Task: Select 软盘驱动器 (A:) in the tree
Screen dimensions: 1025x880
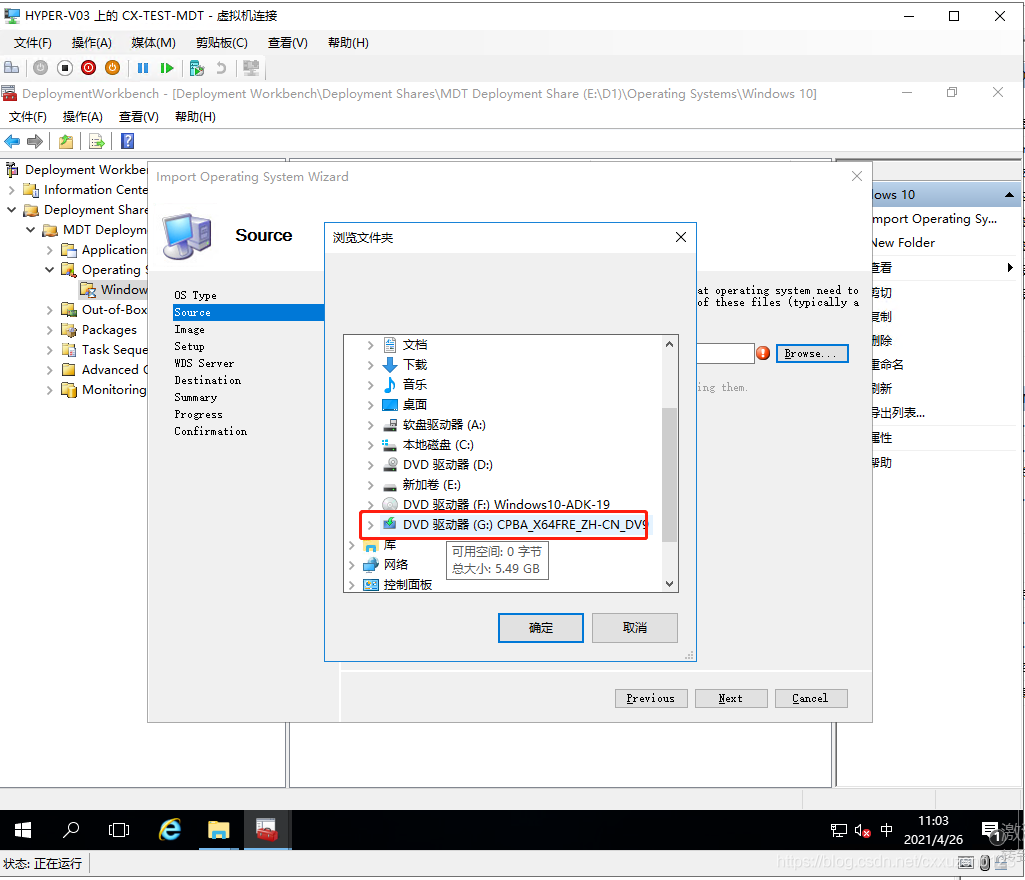Action: pyautogui.click(x=444, y=425)
